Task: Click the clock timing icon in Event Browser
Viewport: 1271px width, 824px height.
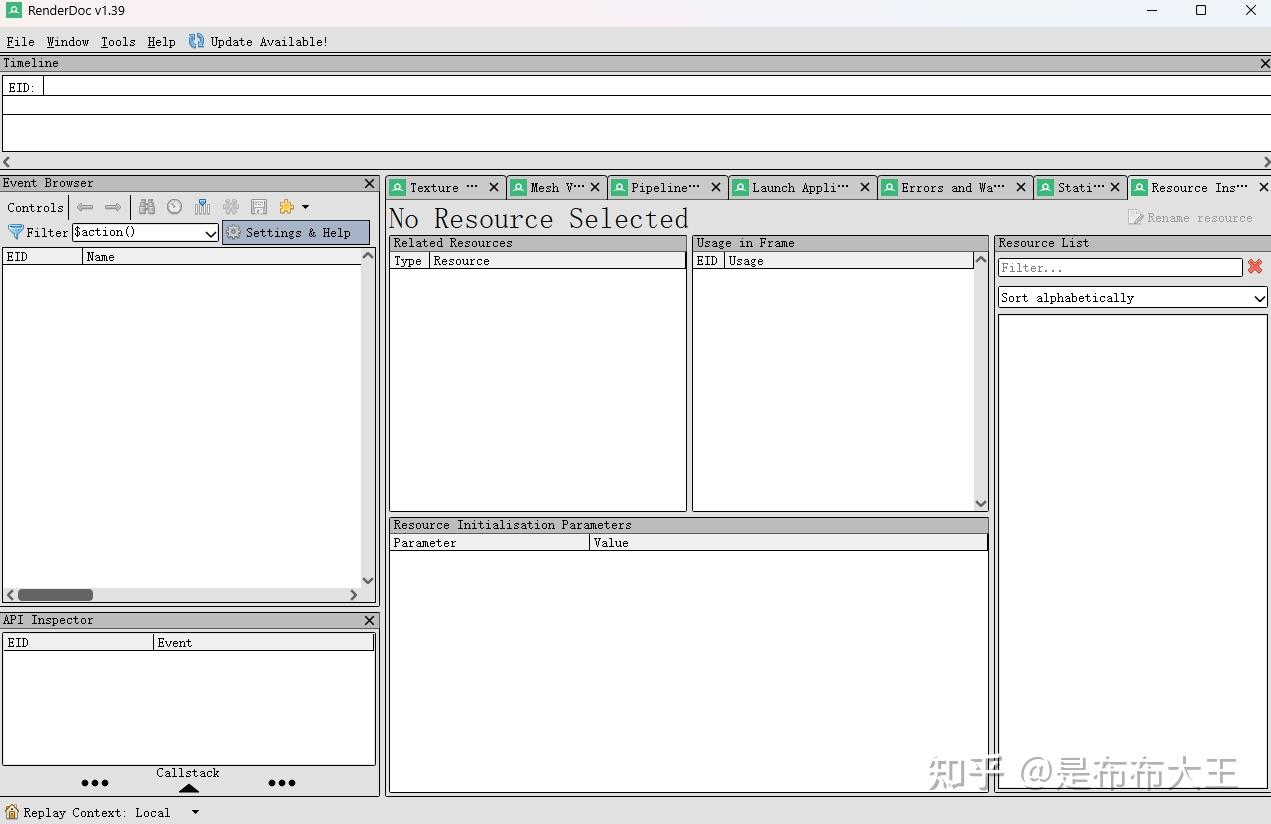Action: [x=175, y=207]
